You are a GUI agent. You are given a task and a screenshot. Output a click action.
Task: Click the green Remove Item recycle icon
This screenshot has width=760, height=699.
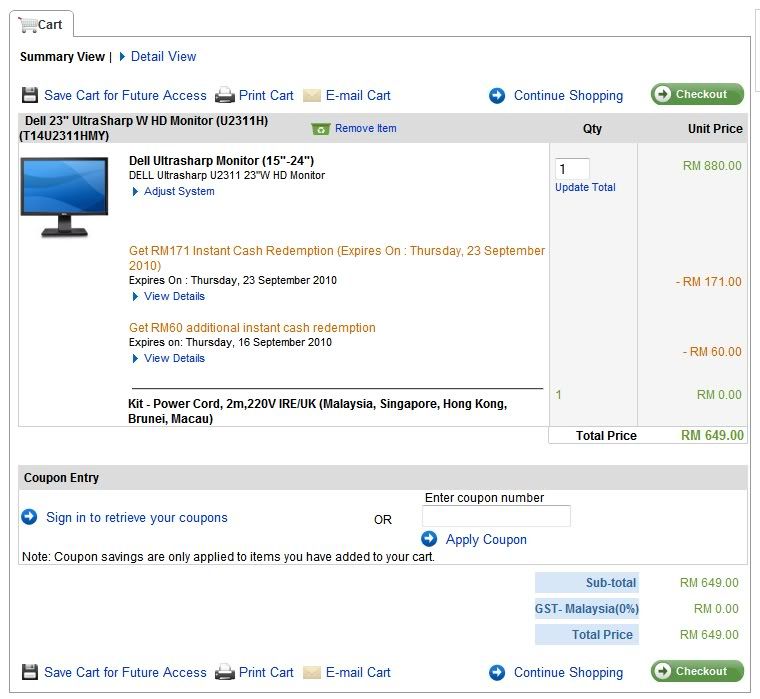[x=321, y=129]
